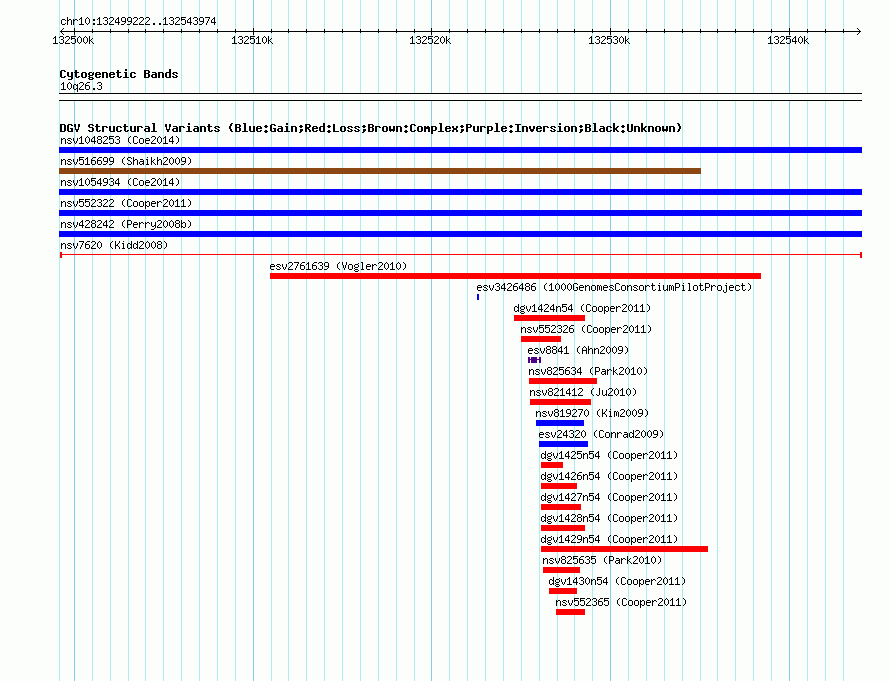Open the nsv516699 (Shaikh2009) label link
Image resolution: width=890 pixels, height=681 pixels.
coord(126,161)
